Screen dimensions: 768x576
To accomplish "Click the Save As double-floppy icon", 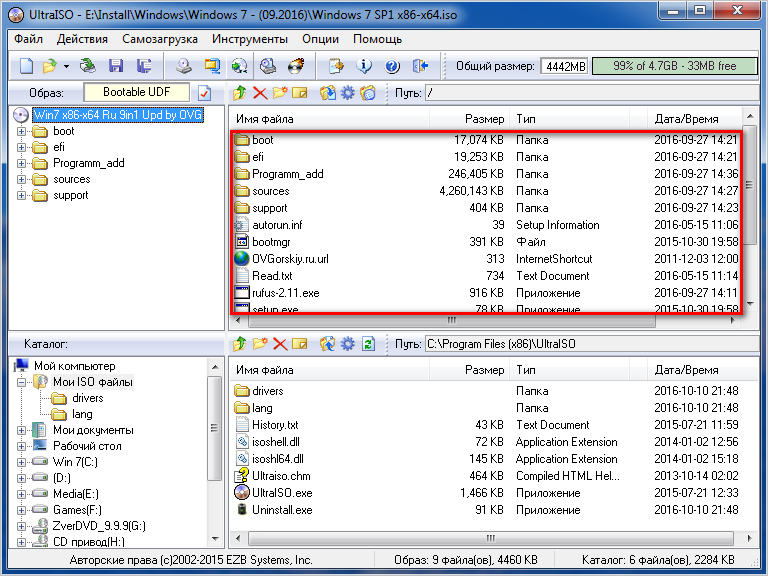I will pyautogui.click(x=144, y=66).
